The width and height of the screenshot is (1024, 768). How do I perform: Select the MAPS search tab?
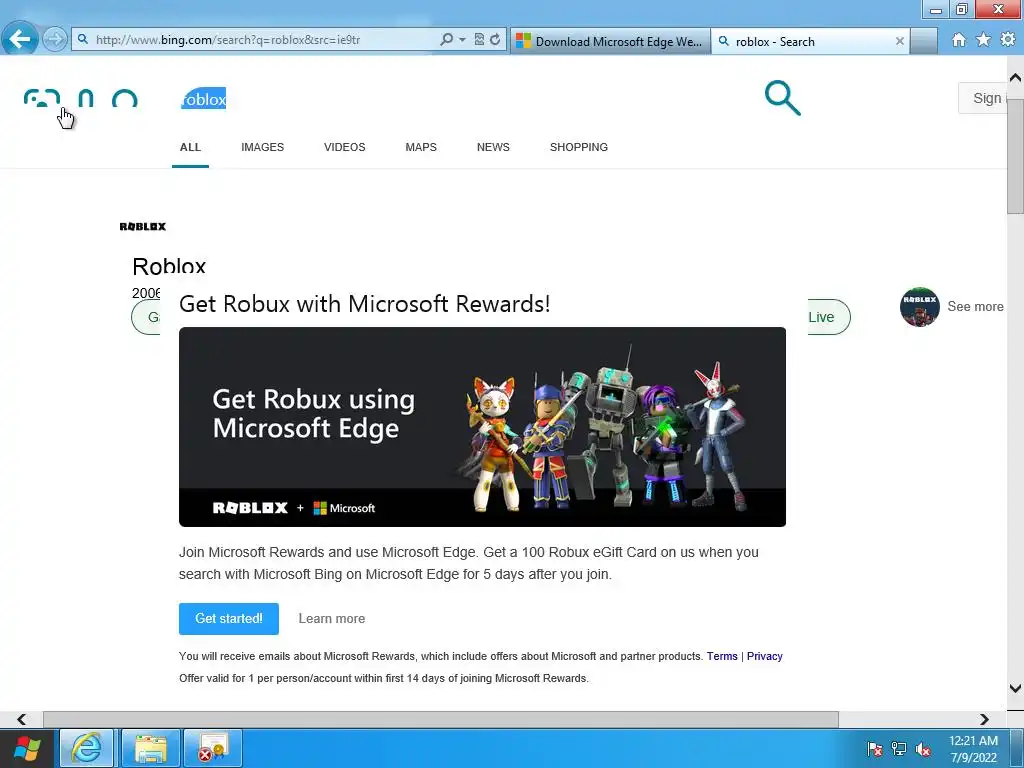[421, 147]
